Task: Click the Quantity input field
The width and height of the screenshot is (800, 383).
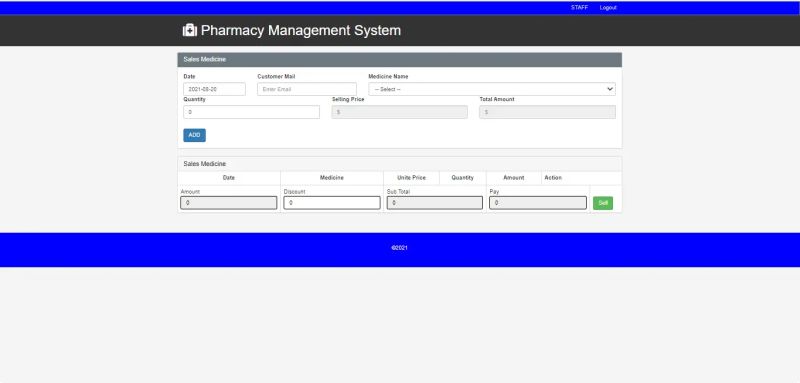Action: 252,112
